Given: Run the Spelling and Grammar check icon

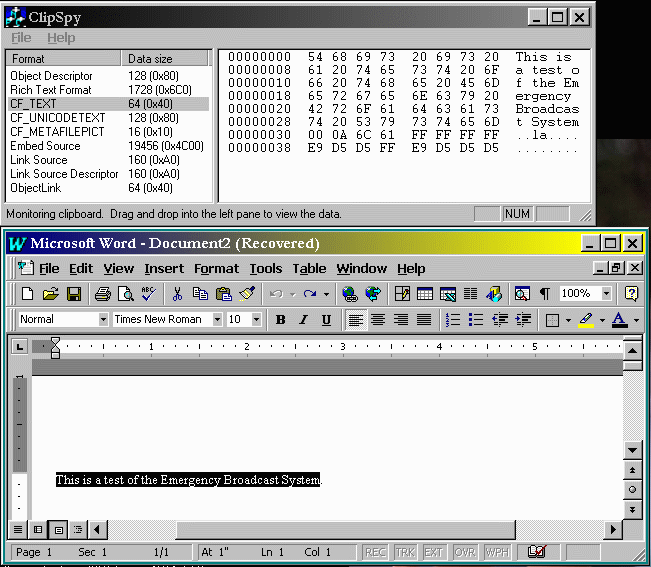Looking at the screenshot, I should pyautogui.click(x=149, y=294).
